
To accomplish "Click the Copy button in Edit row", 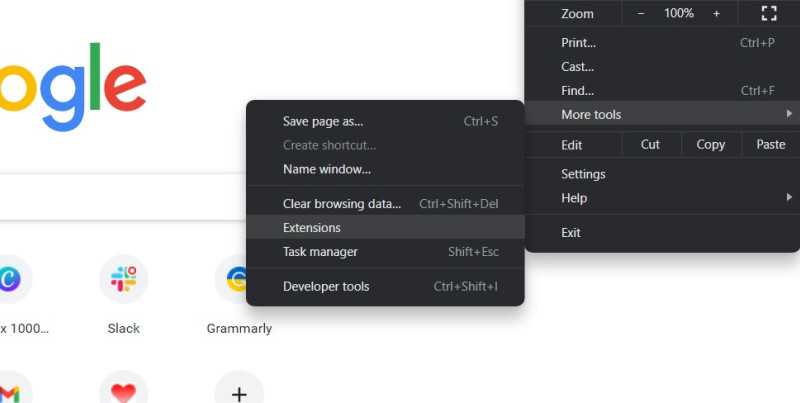I will (710, 144).
